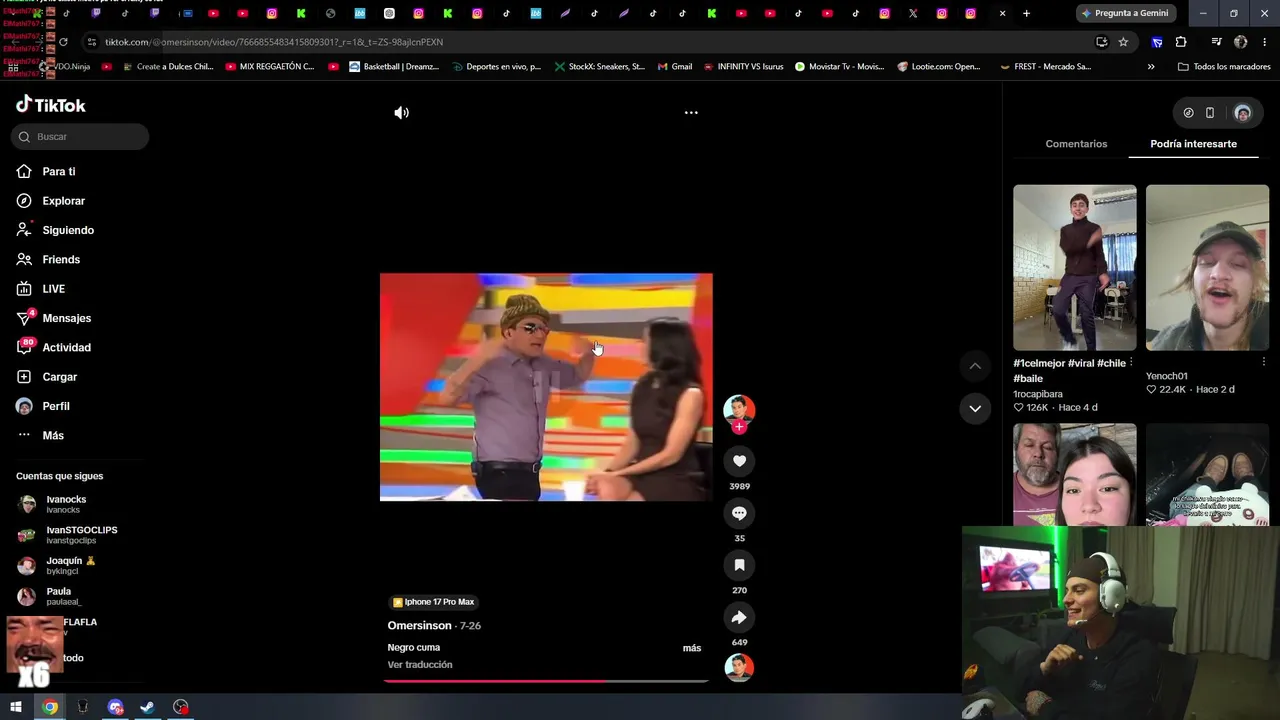Open the dancing #1celmejor video thumbnail
Screen dimensions: 1280x720
tap(1075, 267)
